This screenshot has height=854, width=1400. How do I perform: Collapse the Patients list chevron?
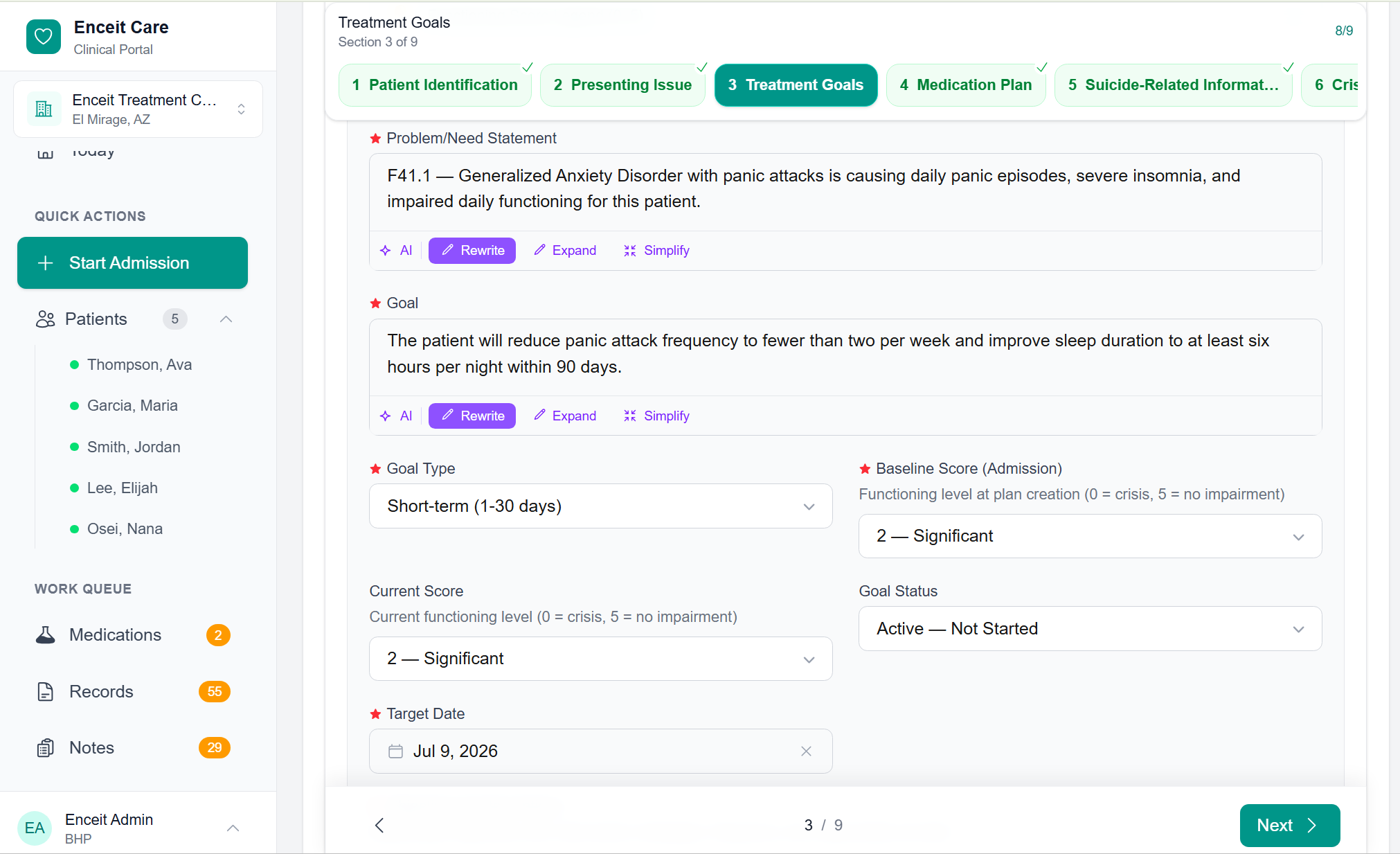[226, 319]
